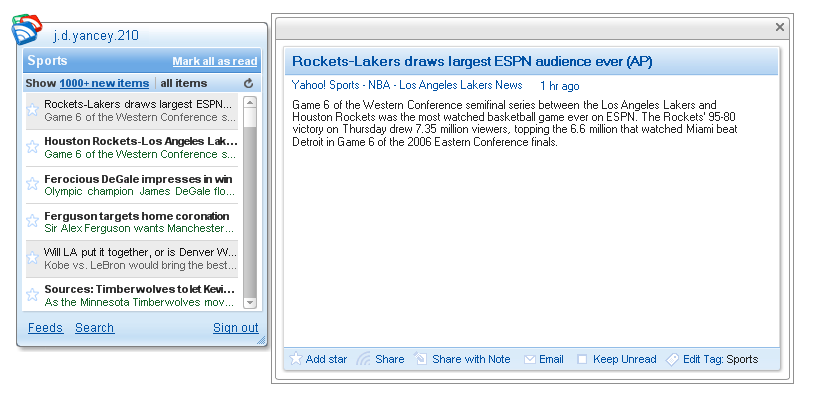The image size is (813, 409).
Task: Click snippet 'Kobe vs. LeBron would bring the best...'
Action: pyautogui.click(x=140, y=265)
